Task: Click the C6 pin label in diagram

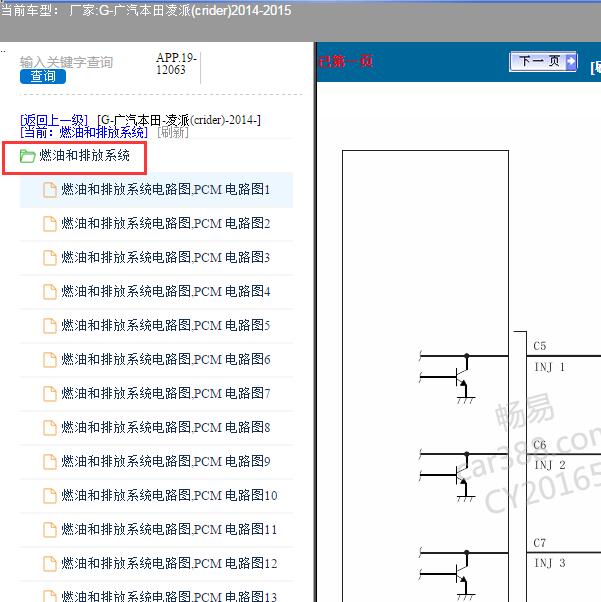Action: point(540,445)
